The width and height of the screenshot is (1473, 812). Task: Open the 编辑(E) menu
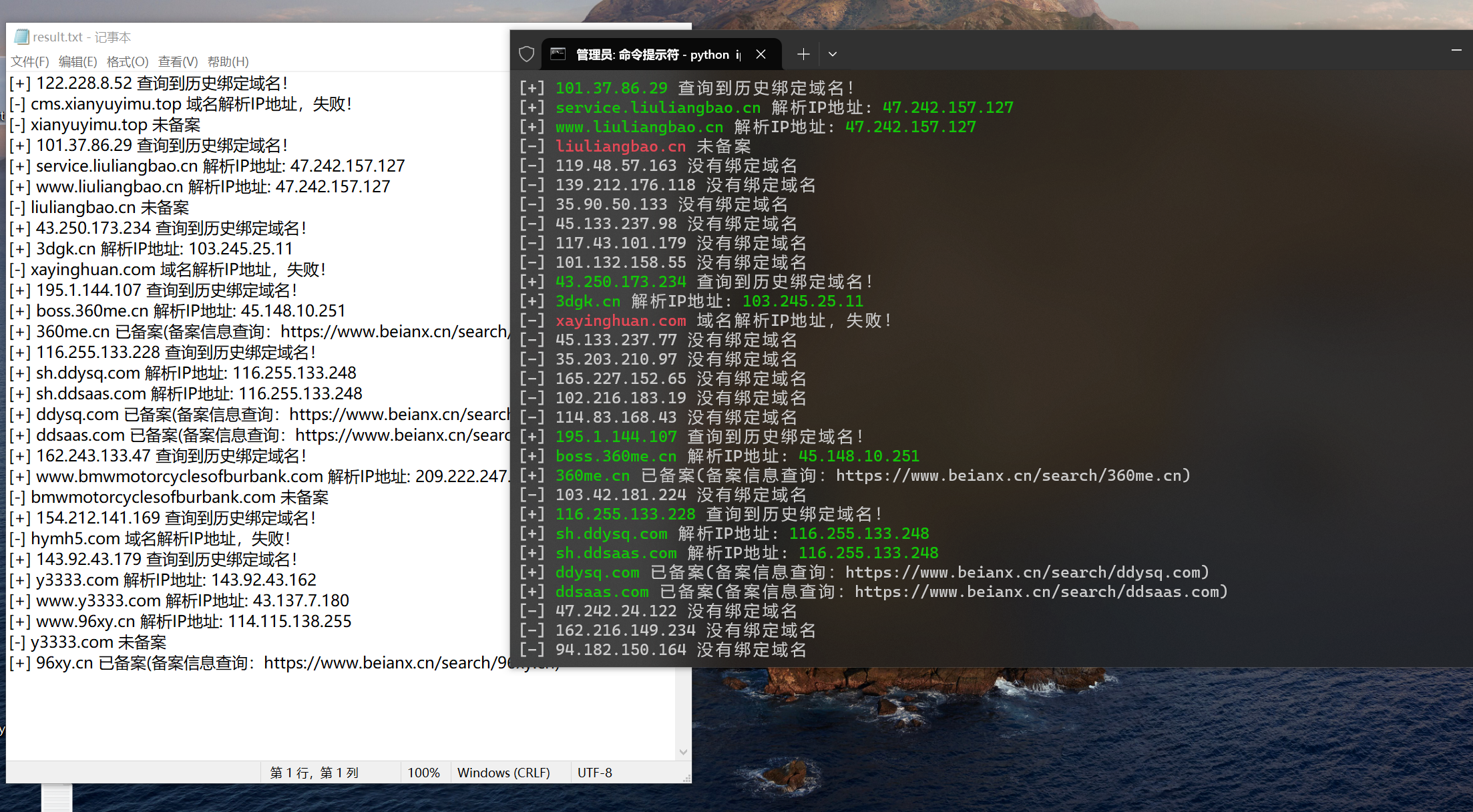77,61
